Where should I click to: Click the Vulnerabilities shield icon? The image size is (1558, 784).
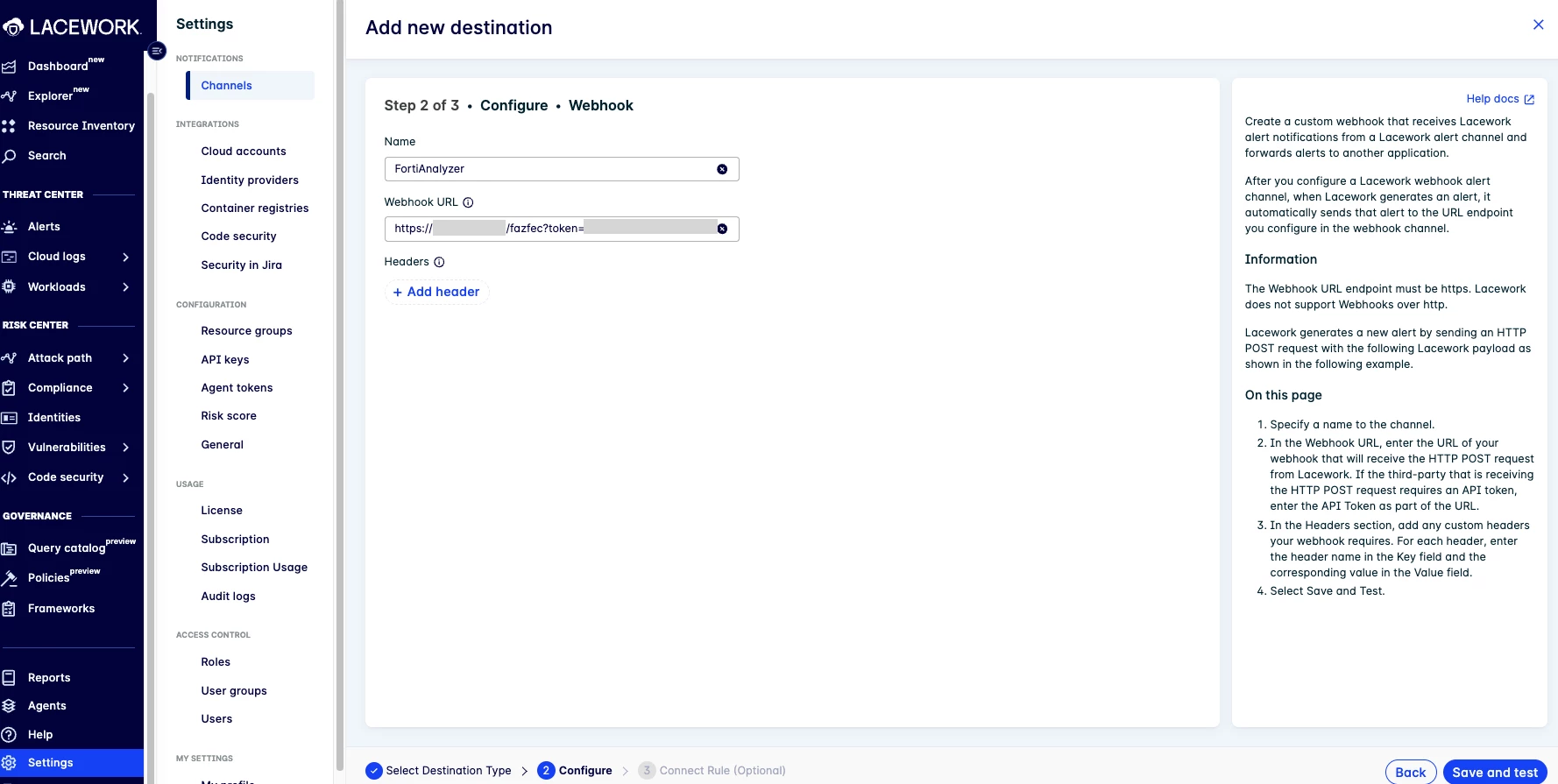pyautogui.click(x=9, y=448)
